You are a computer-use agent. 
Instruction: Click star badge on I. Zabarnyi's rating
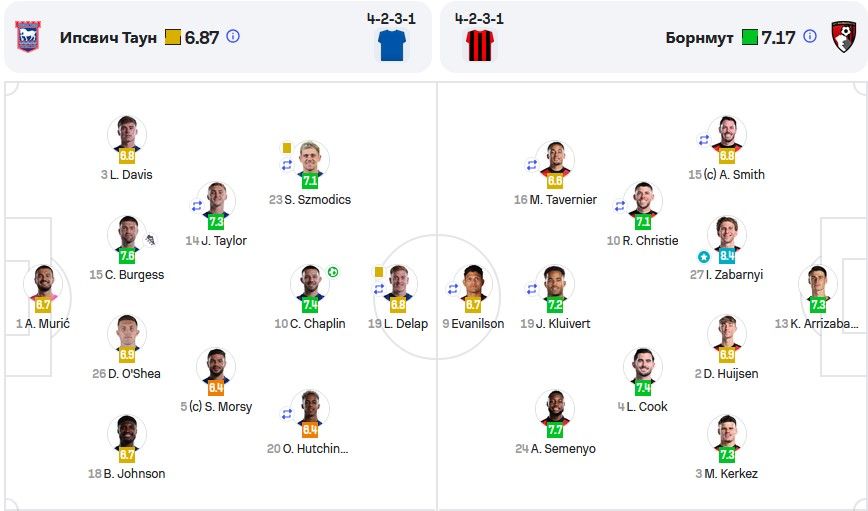tap(704, 256)
